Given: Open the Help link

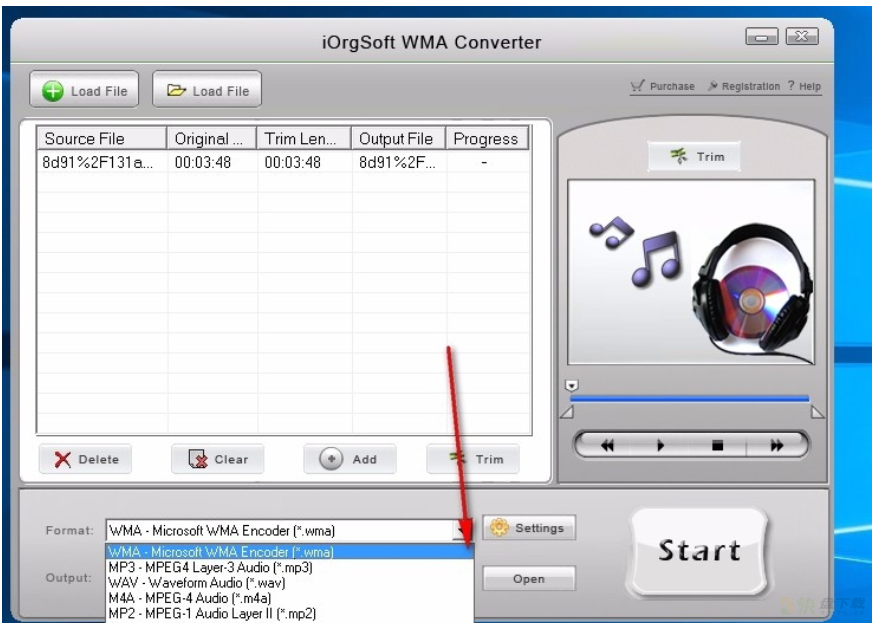Looking at the screenshot, I should point(805,86).
